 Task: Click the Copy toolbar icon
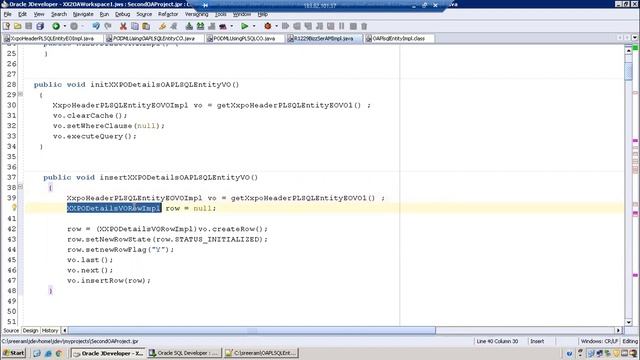tap(134, 26)
